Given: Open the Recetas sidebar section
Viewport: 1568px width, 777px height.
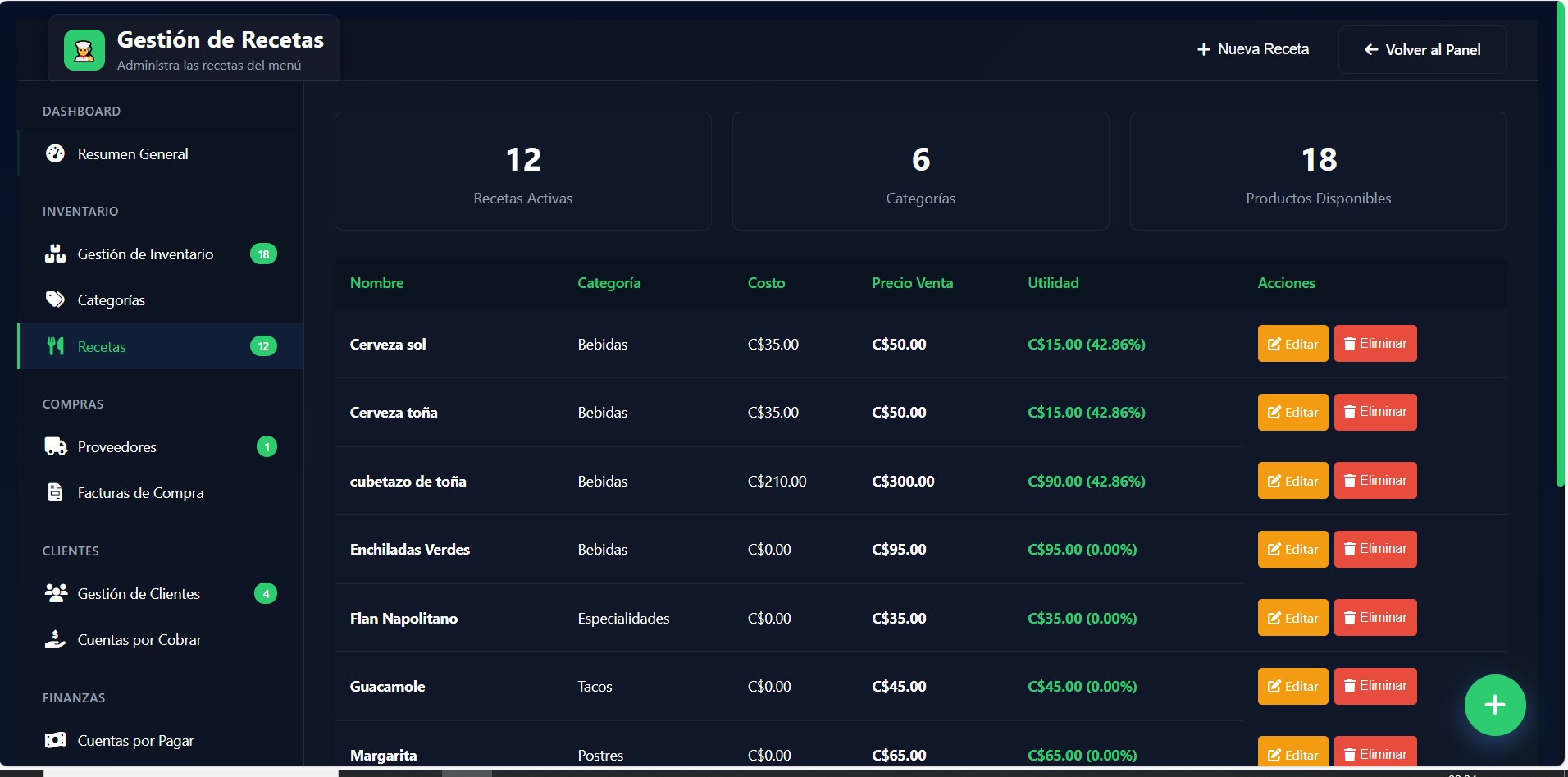Looking at the screenshot, I should point(102,346).
